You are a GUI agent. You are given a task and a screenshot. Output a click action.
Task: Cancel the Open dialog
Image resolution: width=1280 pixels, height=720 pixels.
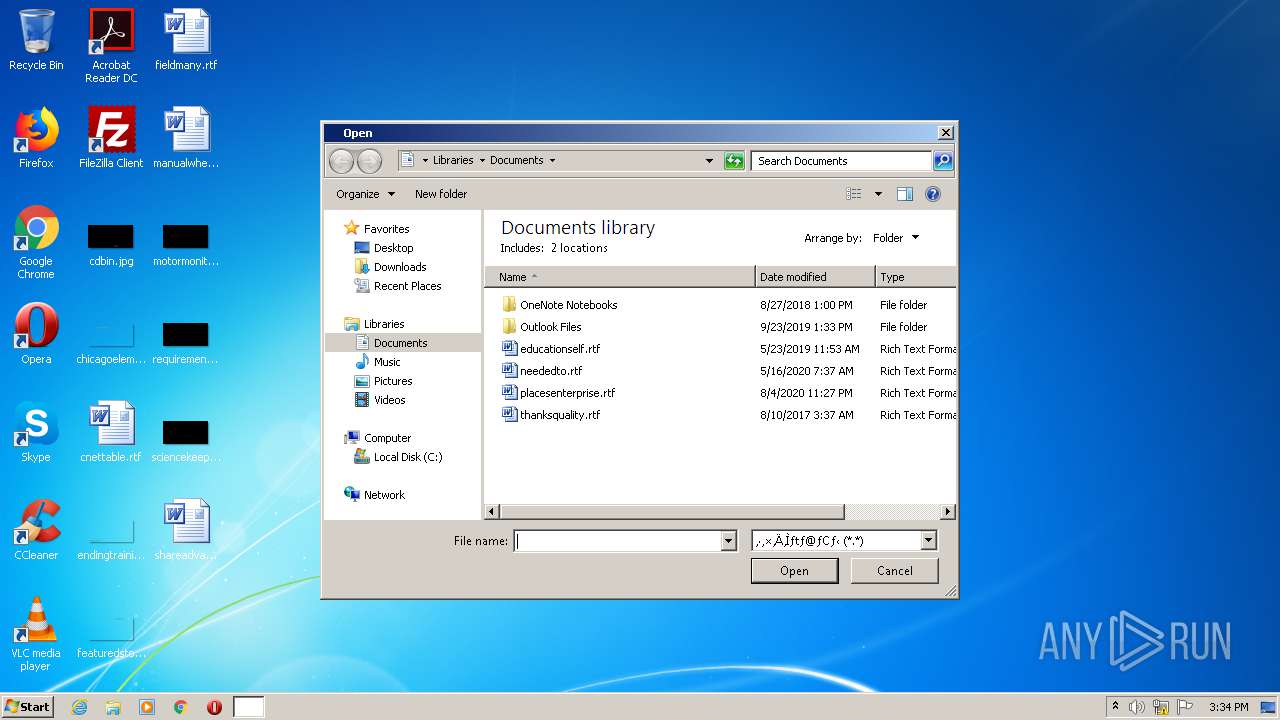(895, 571)
